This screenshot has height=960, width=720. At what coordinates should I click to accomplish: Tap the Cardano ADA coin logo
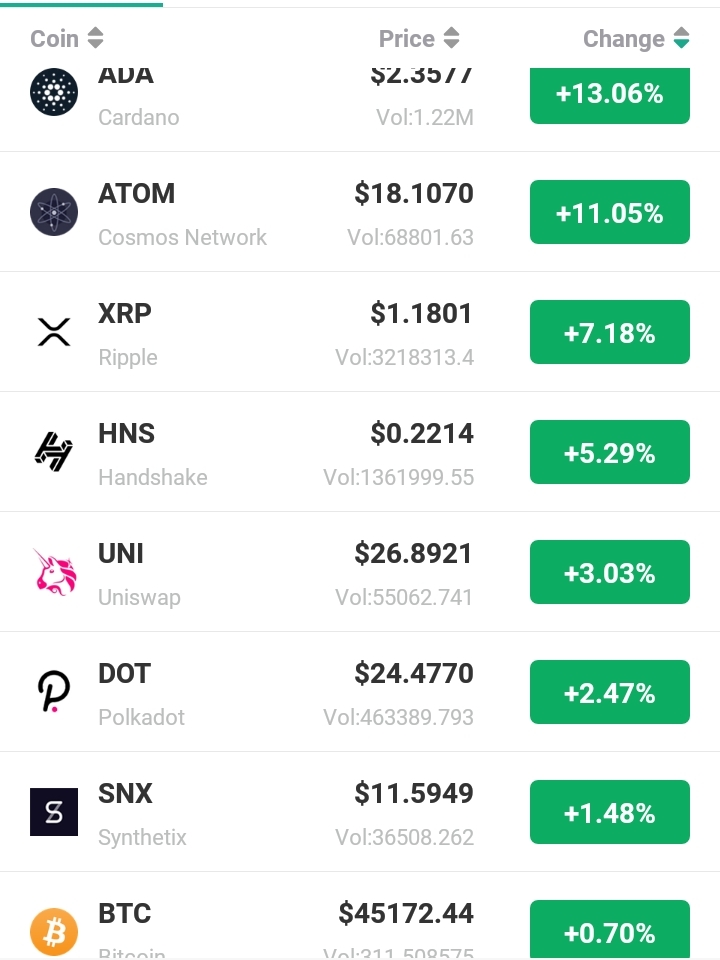(54, 92)
